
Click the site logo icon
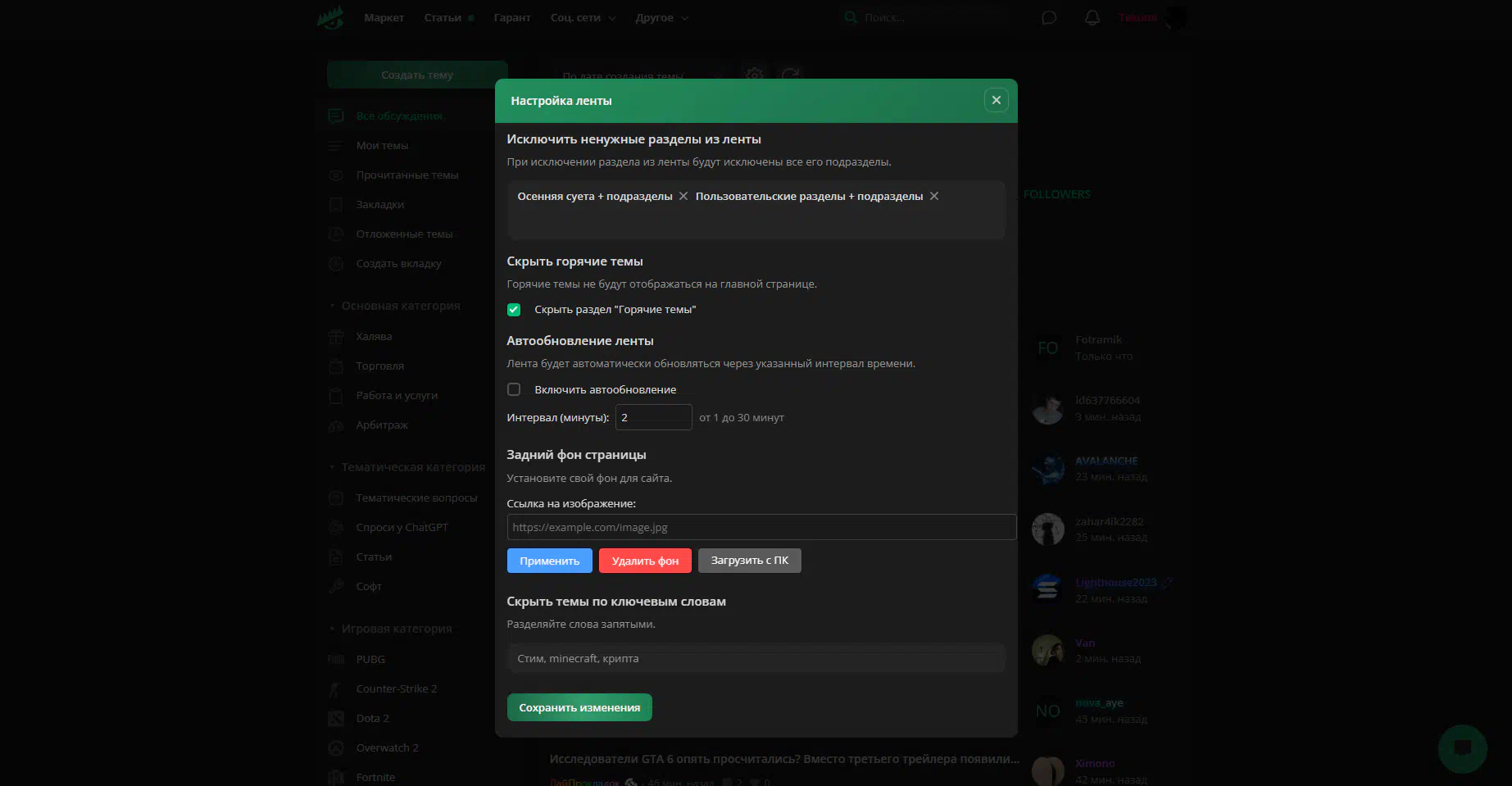coord(330,17)
